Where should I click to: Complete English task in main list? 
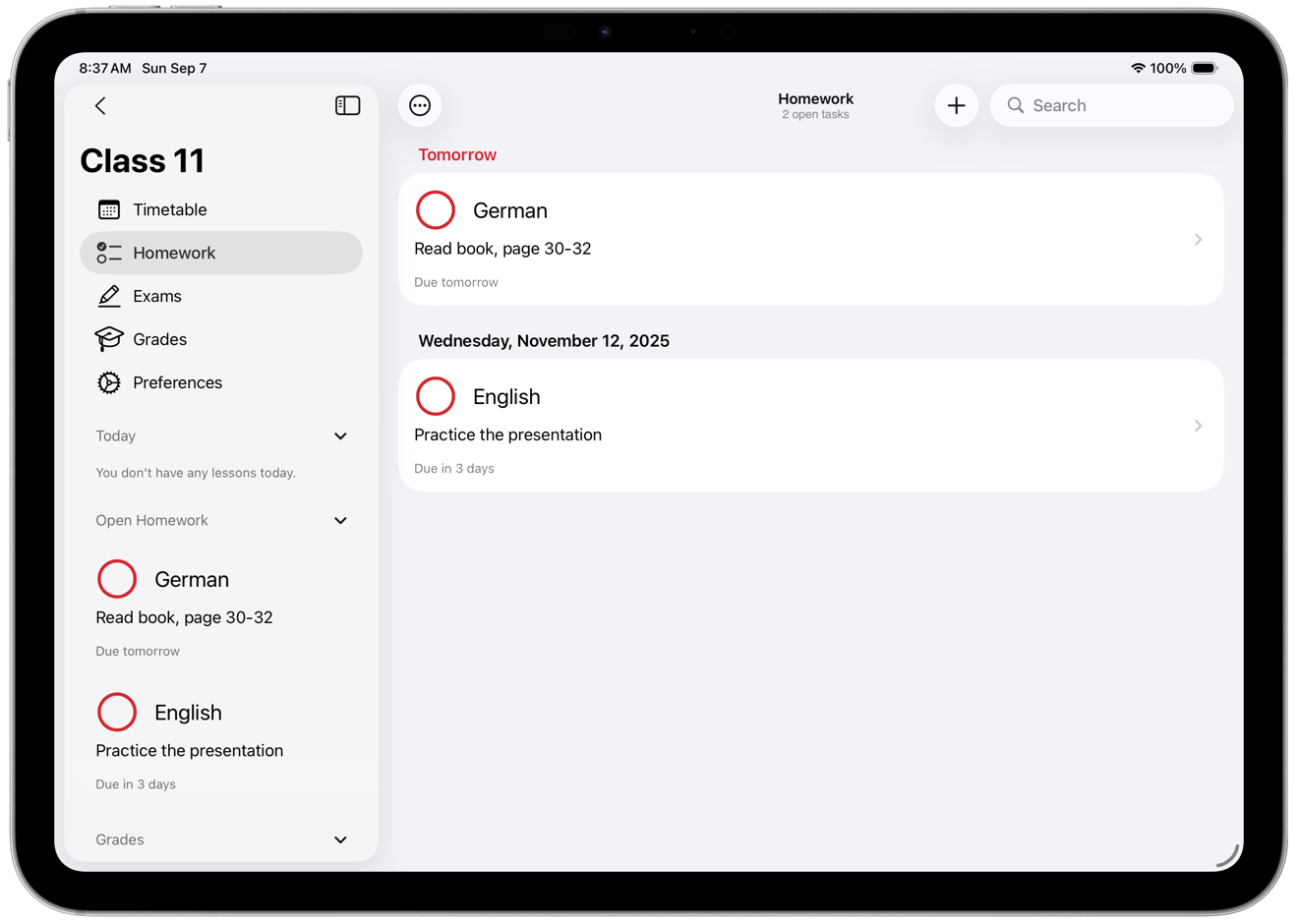[436, 396]
